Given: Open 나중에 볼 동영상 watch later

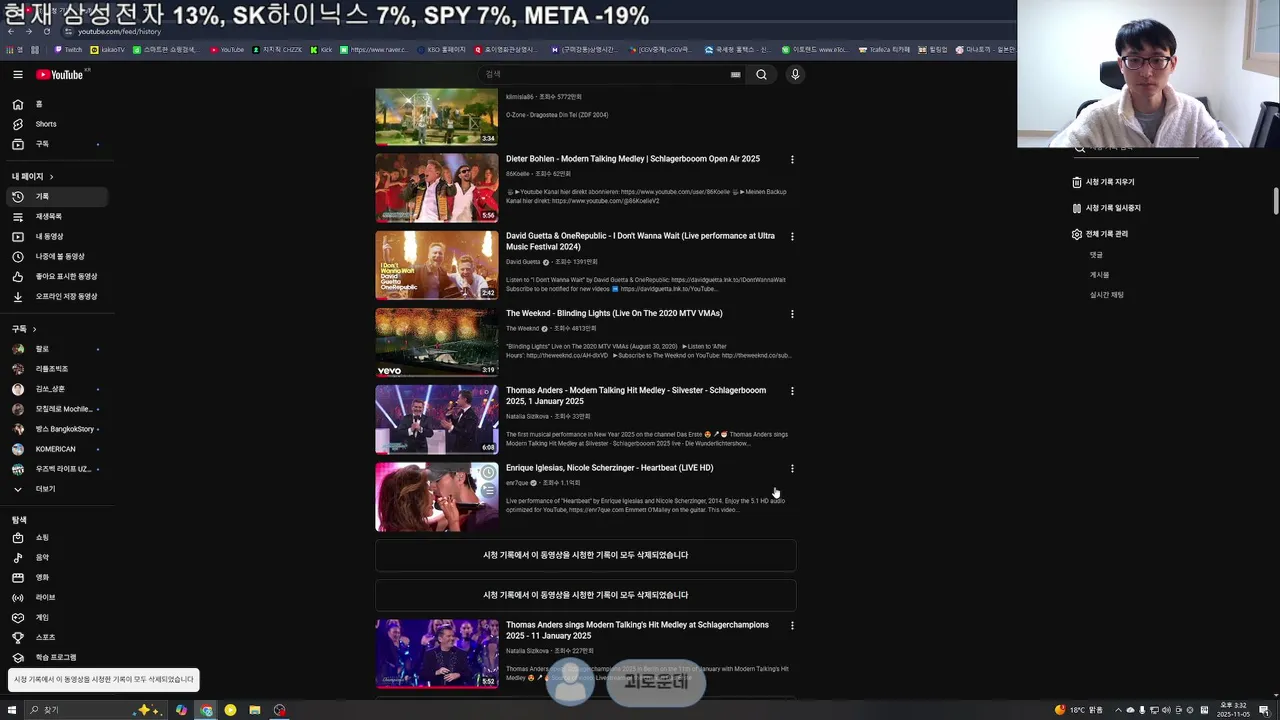Looking at the screenshot, I should point(55,256).
